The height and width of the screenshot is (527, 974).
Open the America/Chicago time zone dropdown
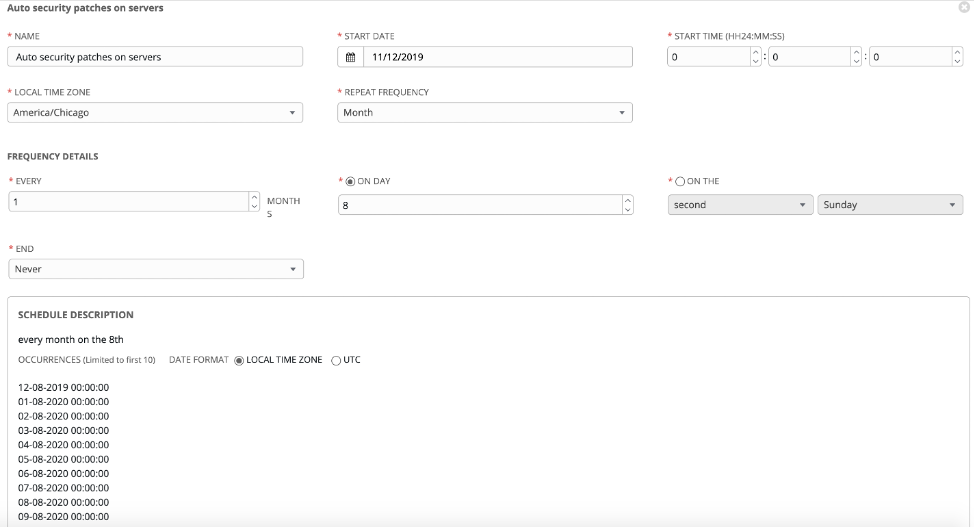pos(155,112)
